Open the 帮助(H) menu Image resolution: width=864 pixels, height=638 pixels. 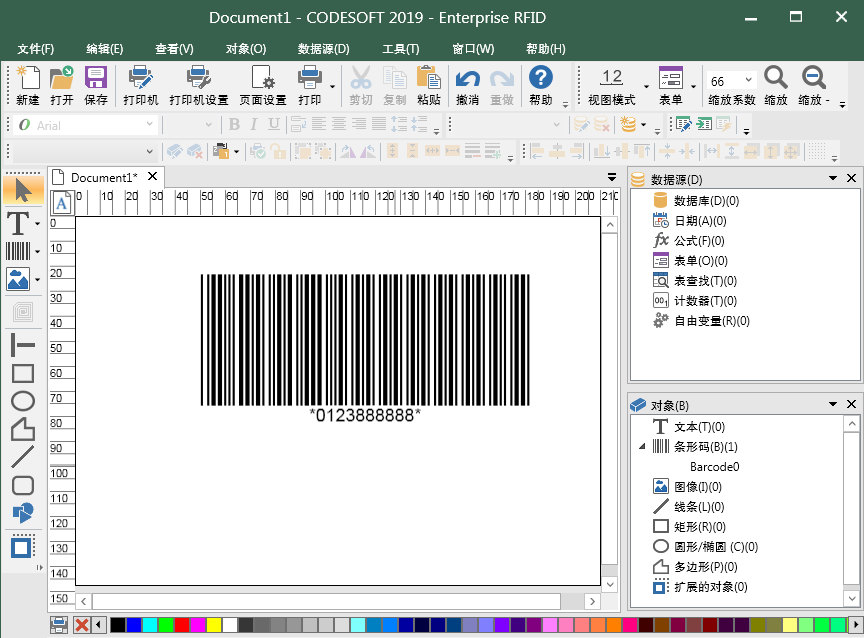point(546,49)
